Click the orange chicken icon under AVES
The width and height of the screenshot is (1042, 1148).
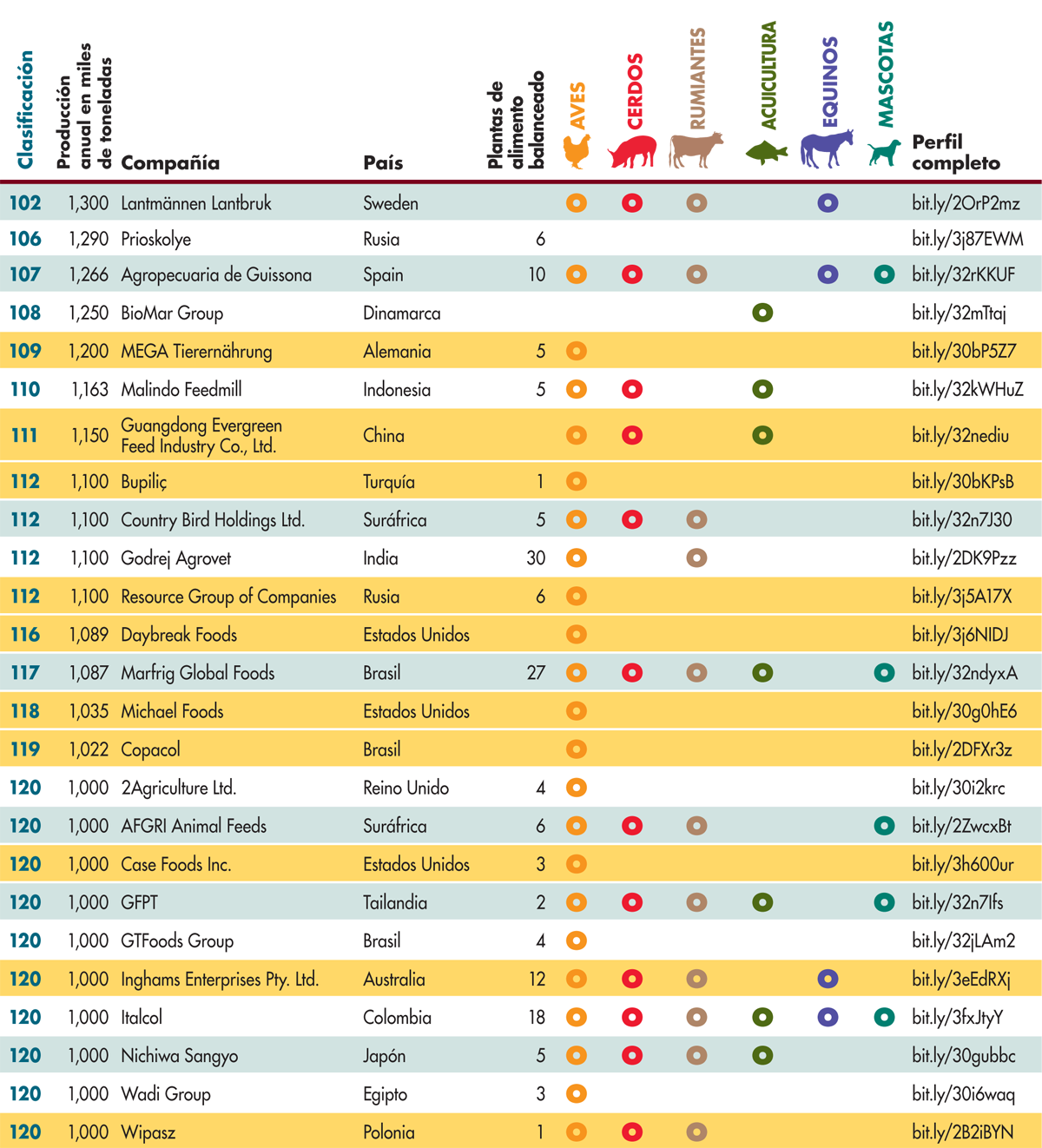(x=577, y=151)
